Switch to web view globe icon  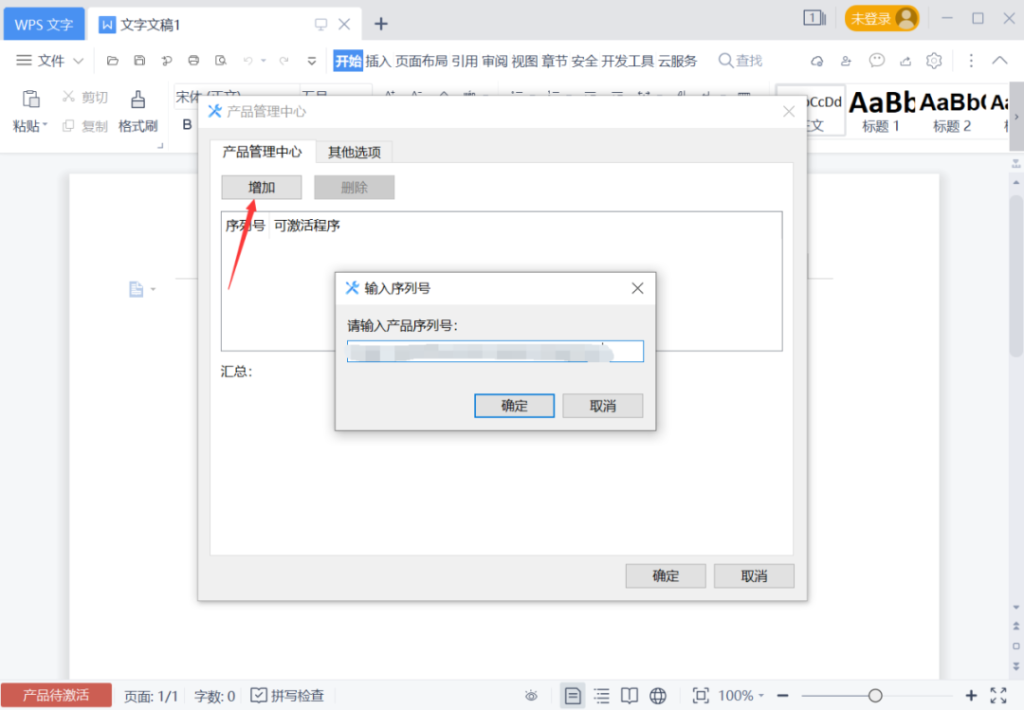click(x=658, y=696)
